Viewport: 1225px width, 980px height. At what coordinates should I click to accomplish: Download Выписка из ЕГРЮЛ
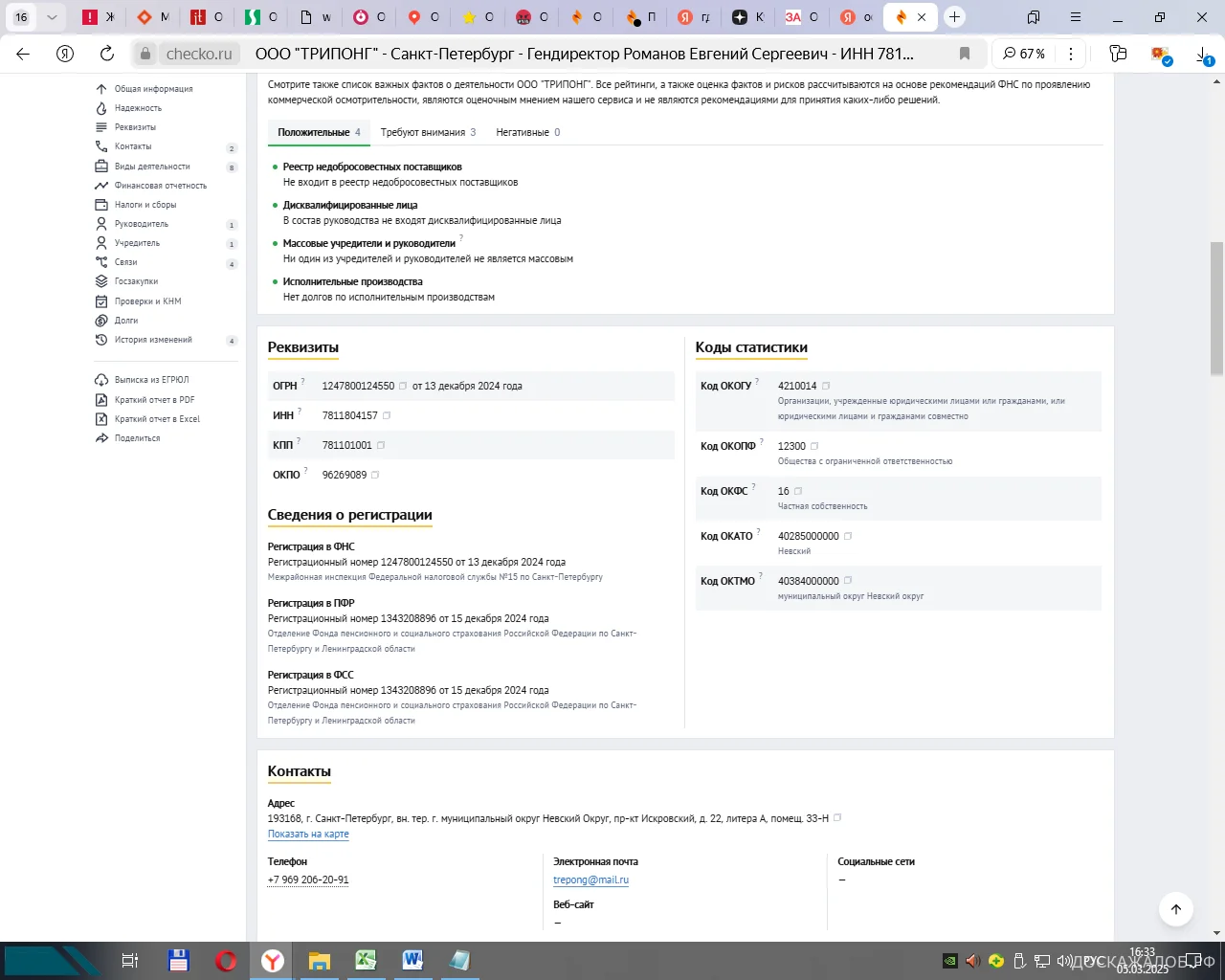(x=151, y=380)
